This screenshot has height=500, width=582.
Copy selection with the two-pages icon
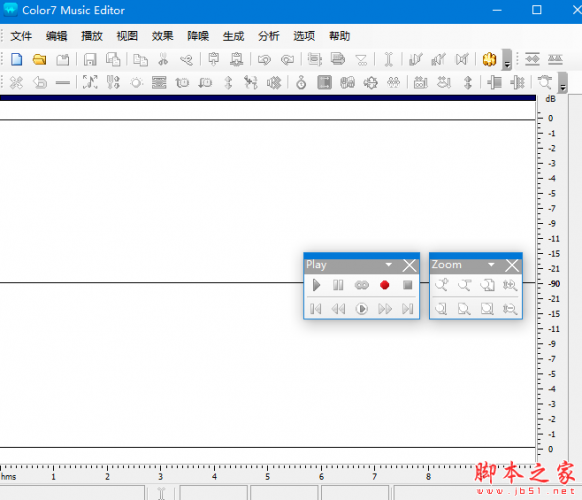(x=140, y=59)
